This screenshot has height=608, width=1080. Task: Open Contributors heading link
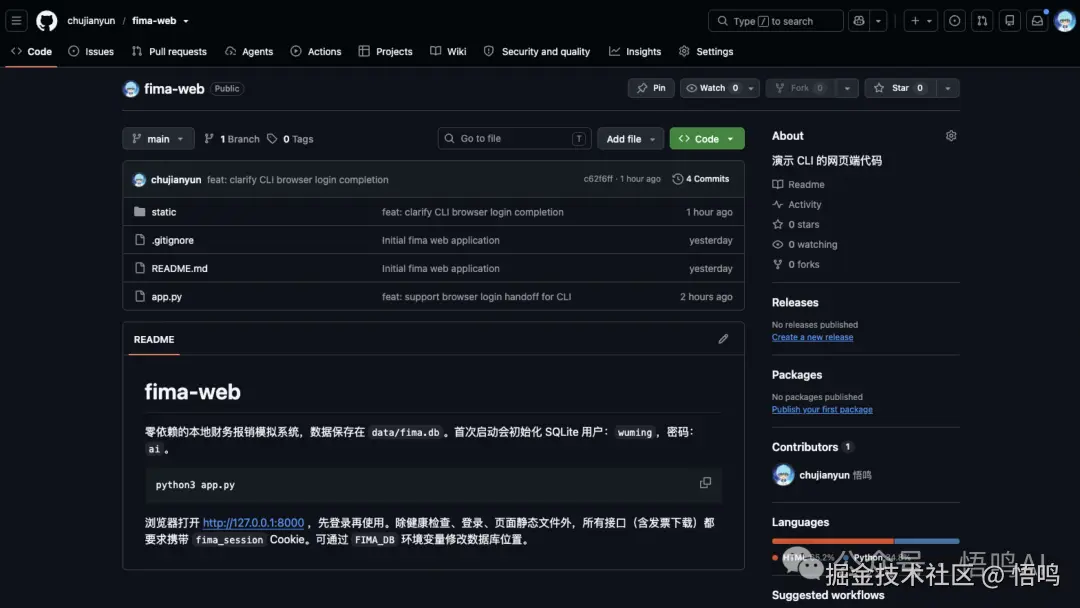[x=811, y=447]
